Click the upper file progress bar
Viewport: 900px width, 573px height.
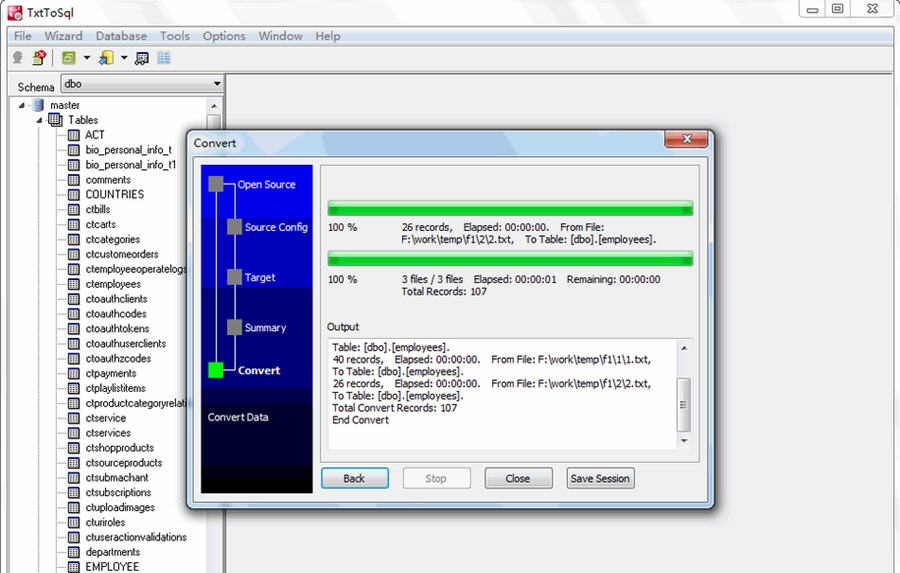510,208
